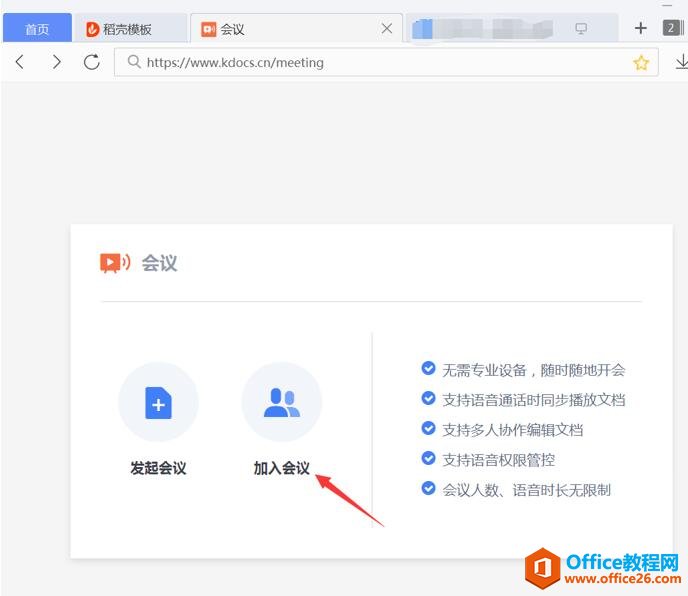
Task: Click text 支持语音通话时同步播放文档
Action: point(534,400)
